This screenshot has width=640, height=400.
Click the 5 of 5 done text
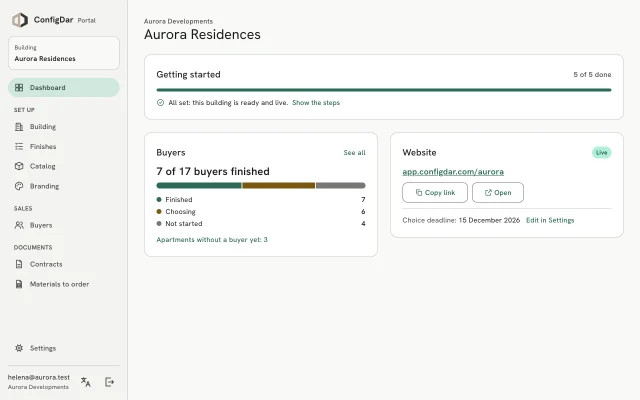pyautogui.click(x=592, y=75)
